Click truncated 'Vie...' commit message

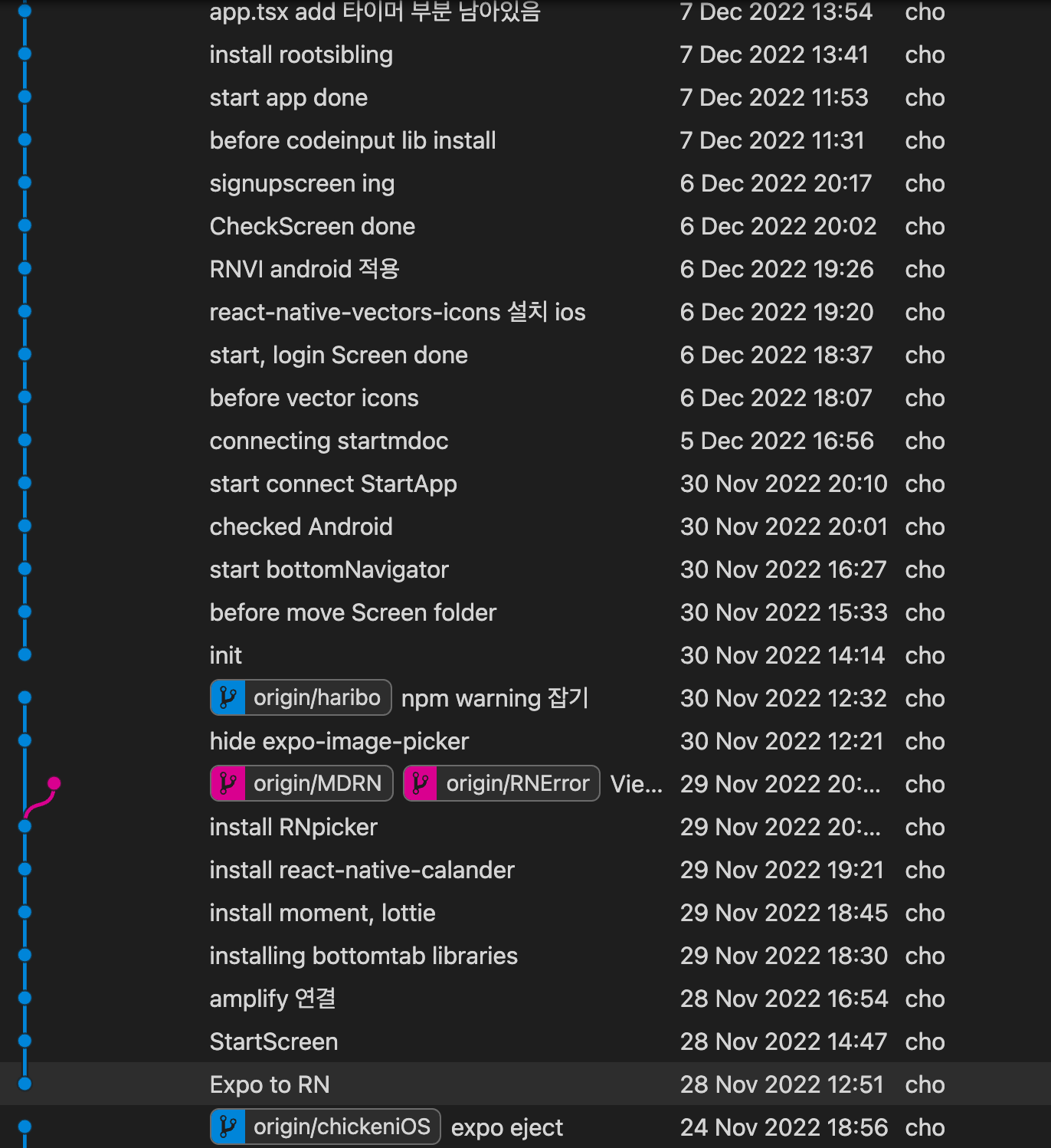tap(637, 784)
